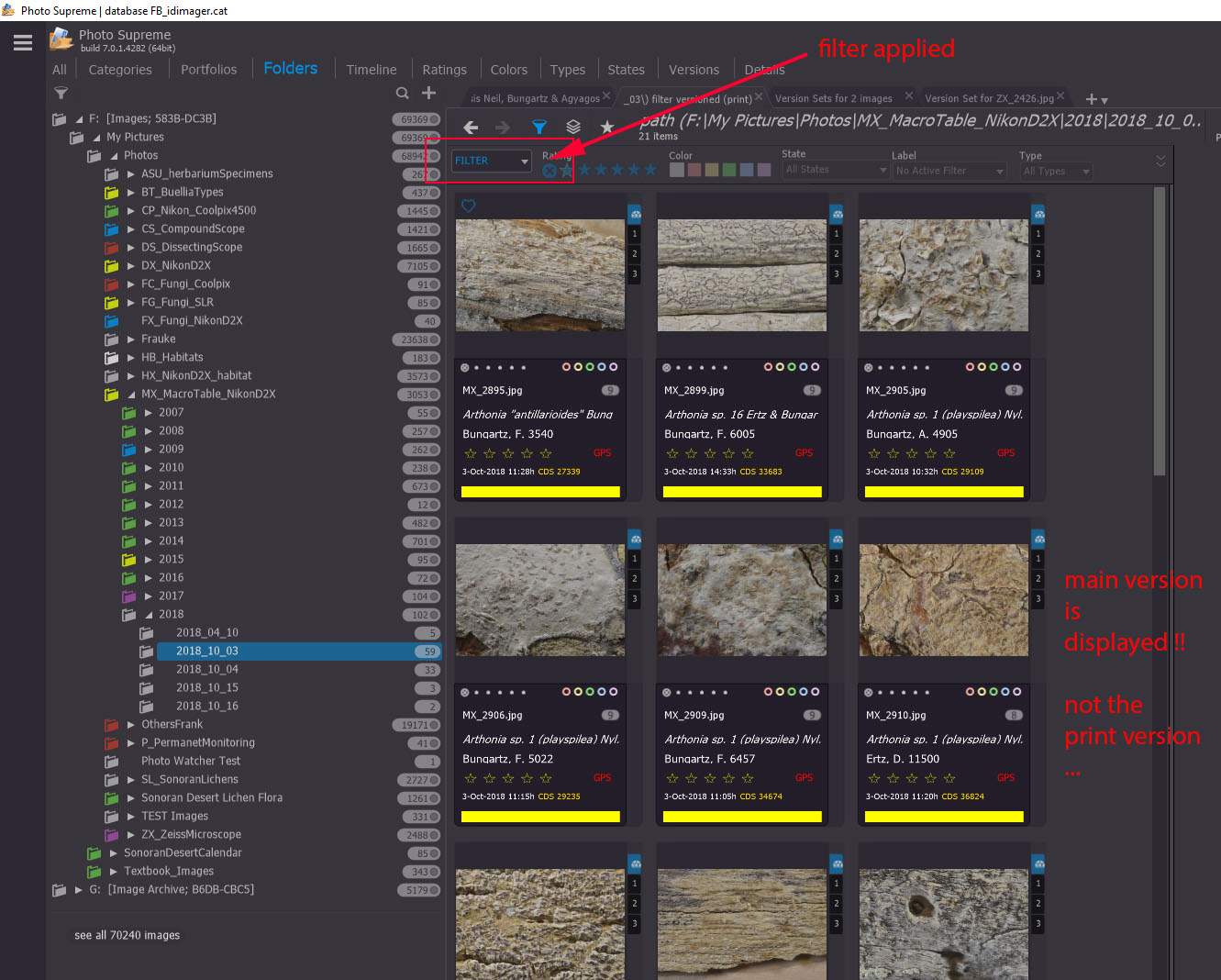Open the catalog search magnifier
Screen dimensions: 1221x980
coord(403,93)
